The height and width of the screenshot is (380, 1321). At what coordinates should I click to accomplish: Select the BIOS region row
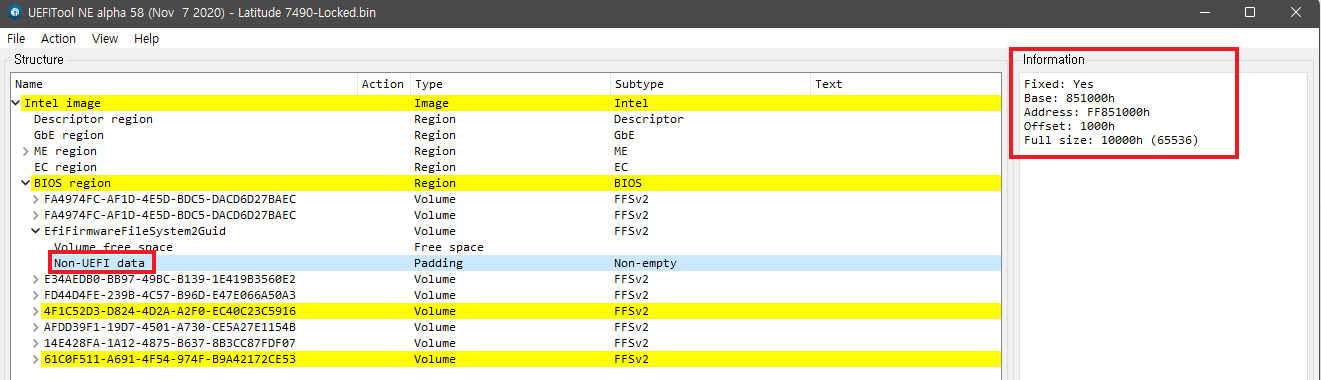pos(505,183)
